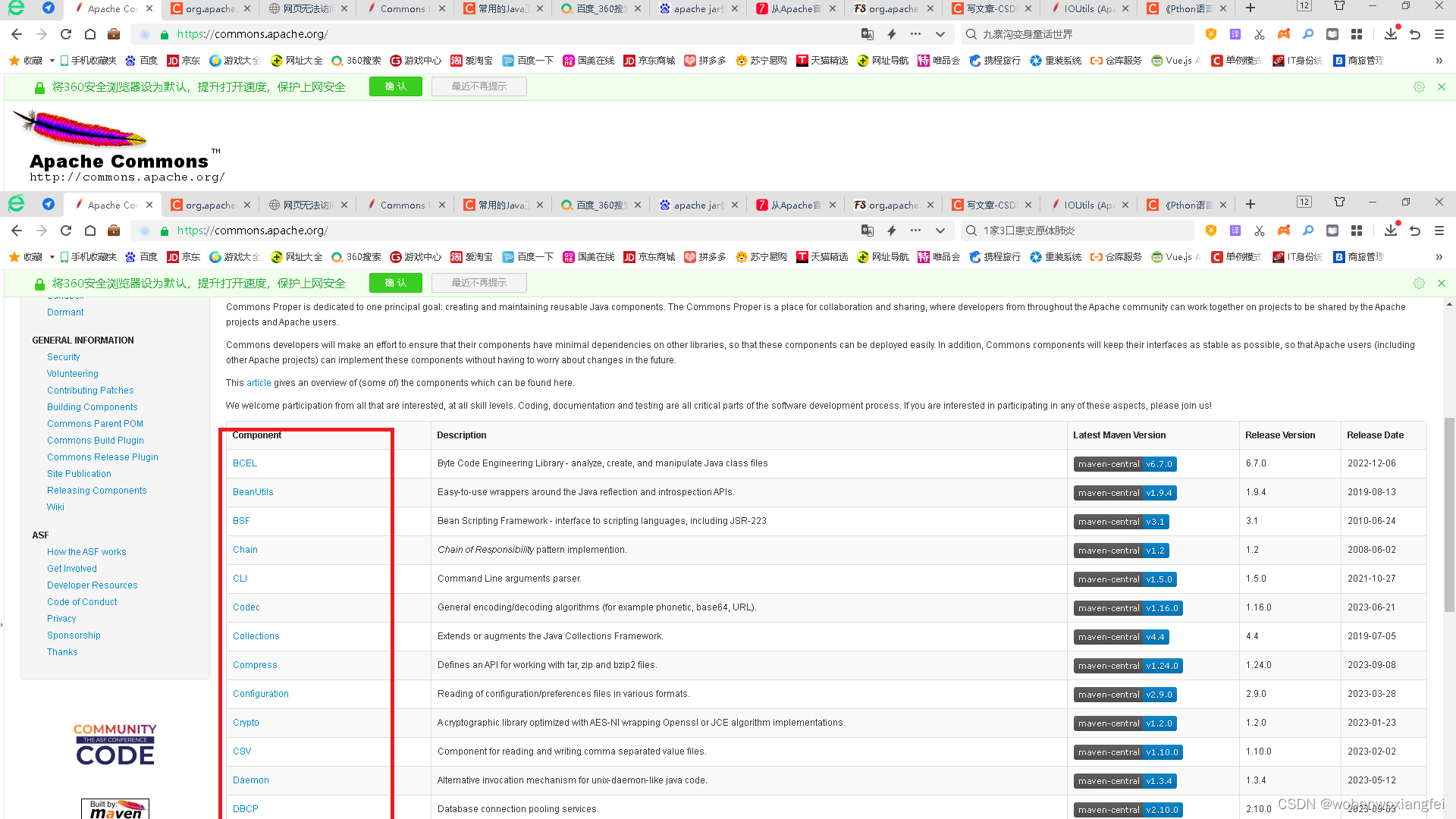Expand the address bar chevron left of the '1家3口患支原体肺炎' box

click(x=940, y=231)
